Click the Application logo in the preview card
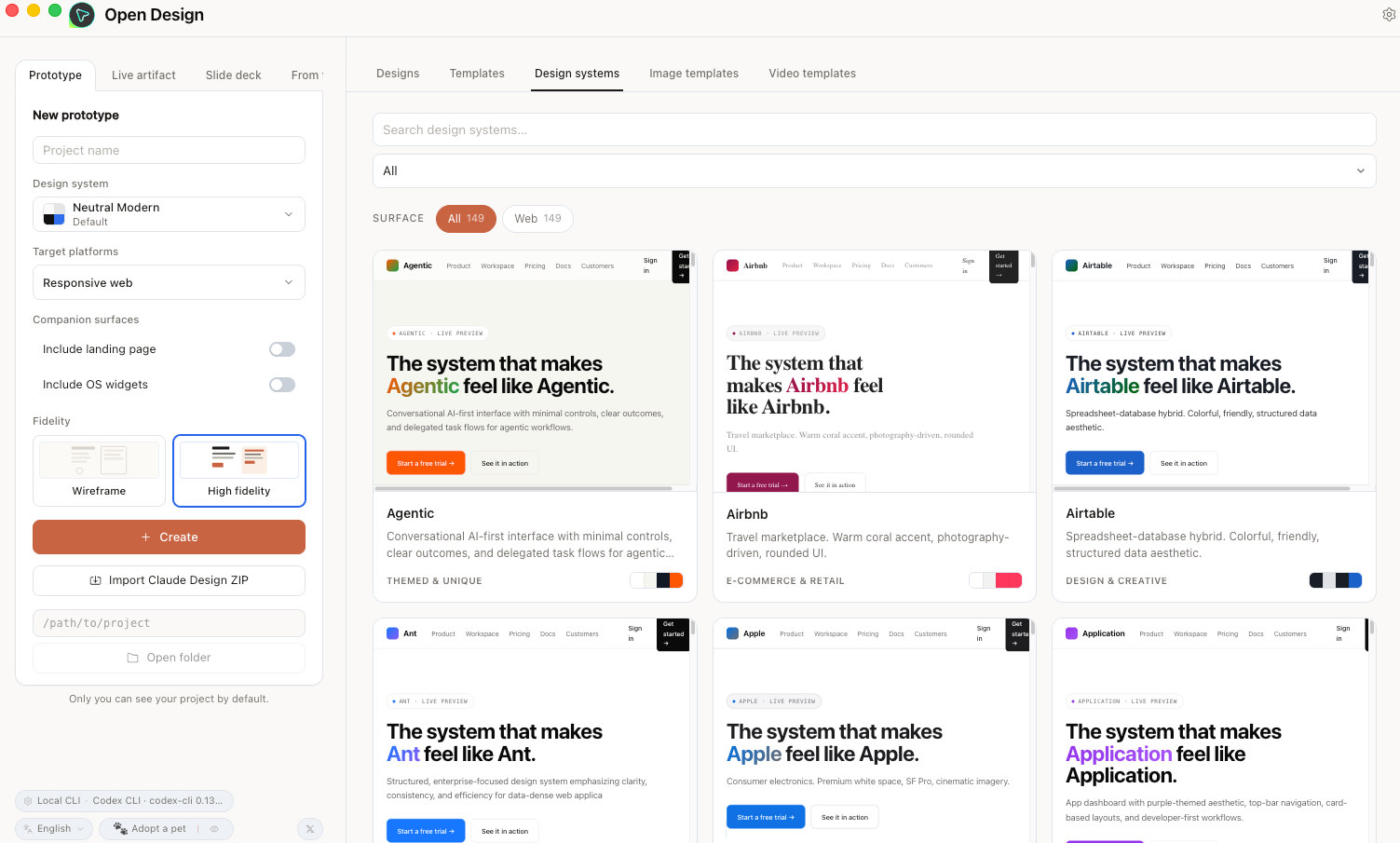Screen dimensions: 1400x843 (1071, 633)
